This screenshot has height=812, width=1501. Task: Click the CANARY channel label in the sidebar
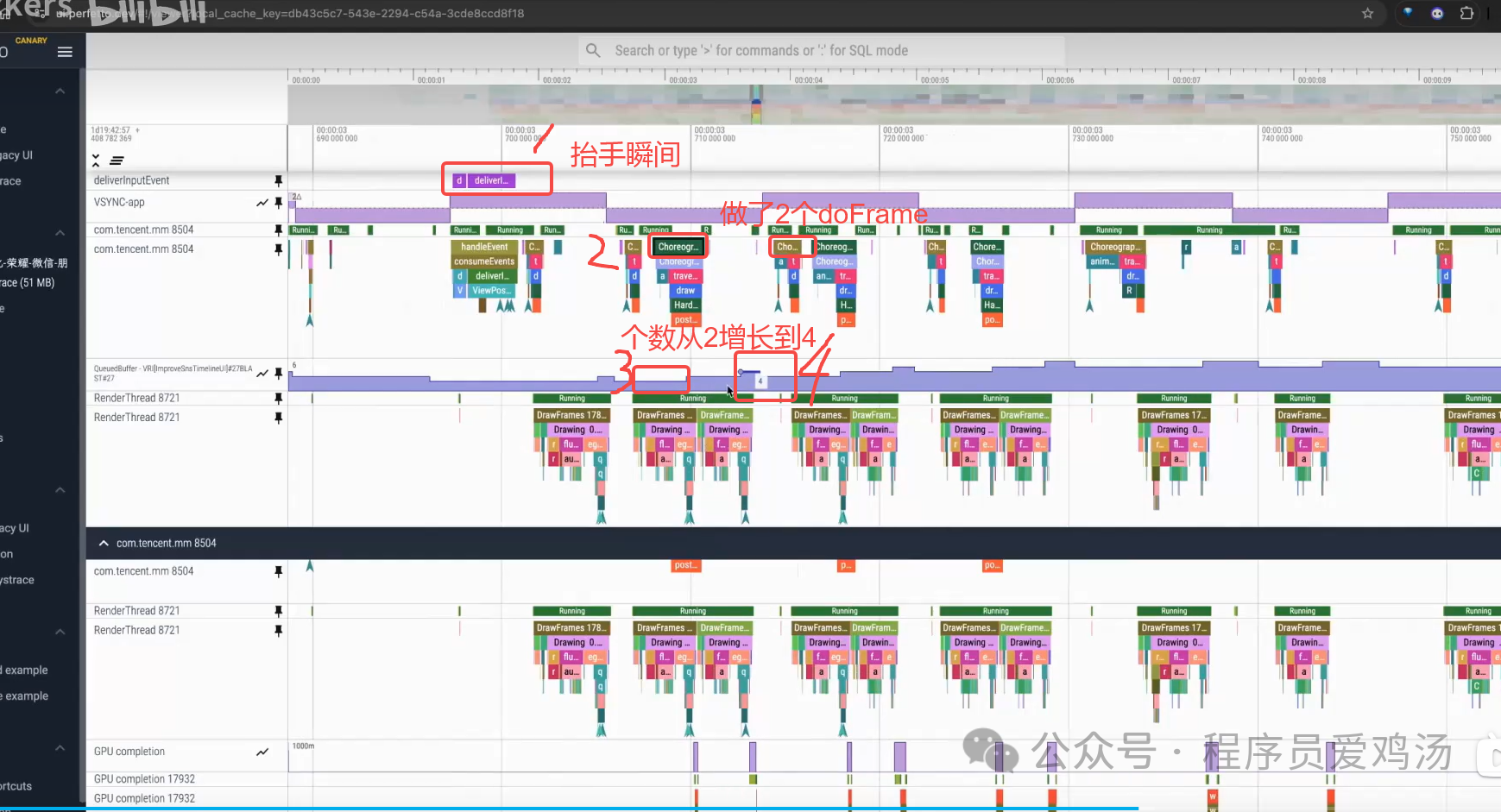tap(31, 40)
